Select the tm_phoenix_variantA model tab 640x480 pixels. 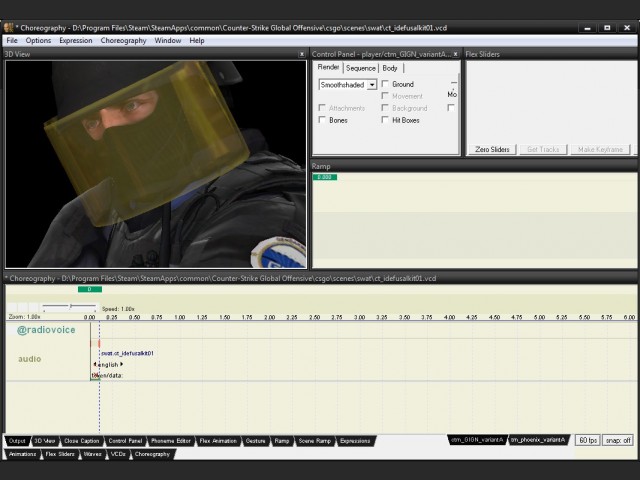tap(538, 440)
